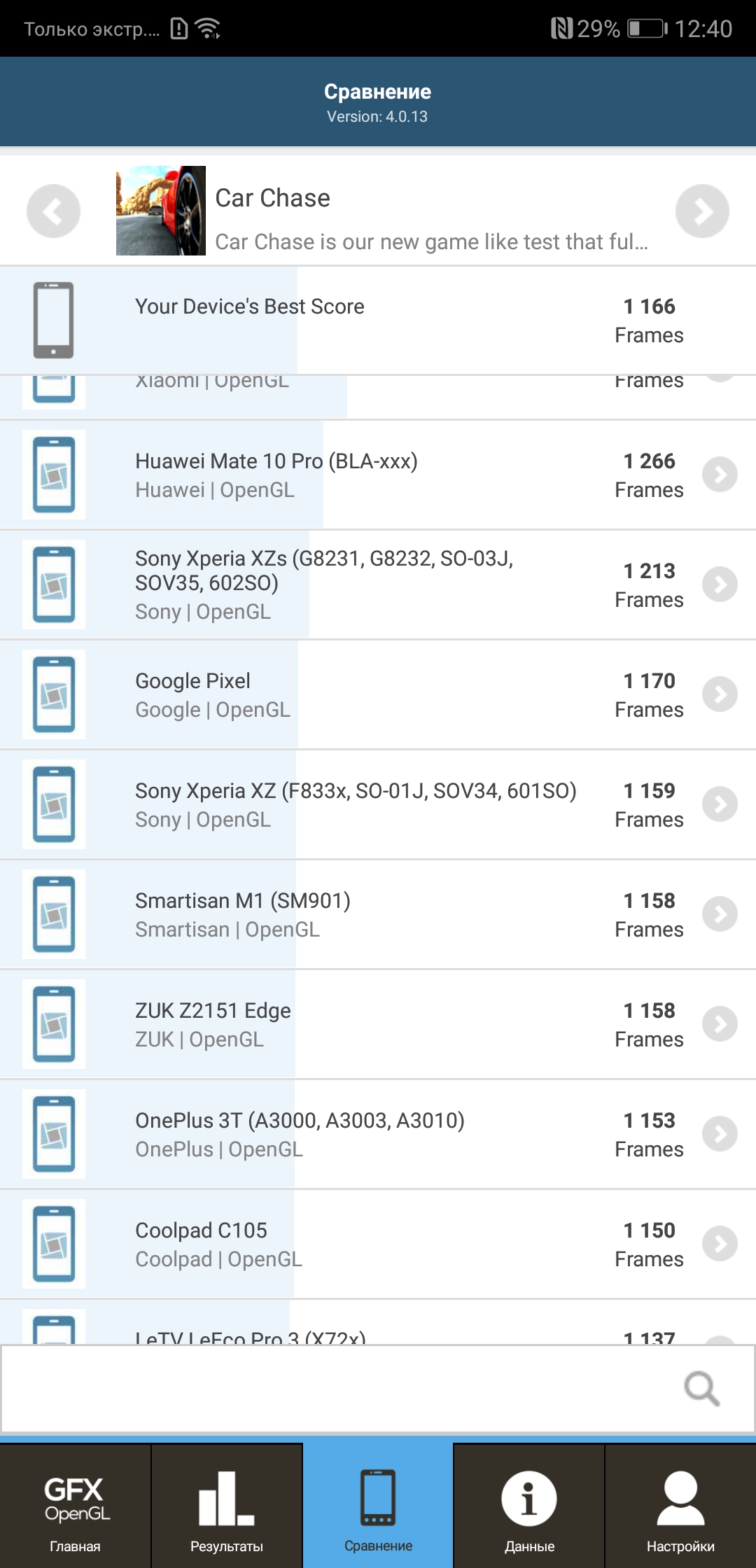The height and width of the screenshot is (1568, 756).
Task: Select Coolpad C105 entry name
Action: (x=201, y=1231)
